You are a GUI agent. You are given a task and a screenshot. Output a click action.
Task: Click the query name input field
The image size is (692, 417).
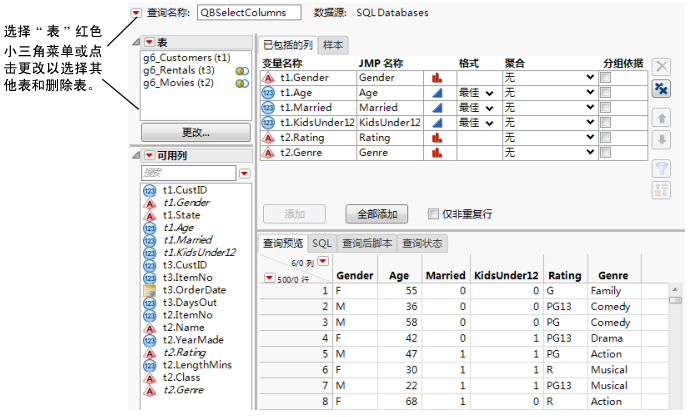(249, 13)
